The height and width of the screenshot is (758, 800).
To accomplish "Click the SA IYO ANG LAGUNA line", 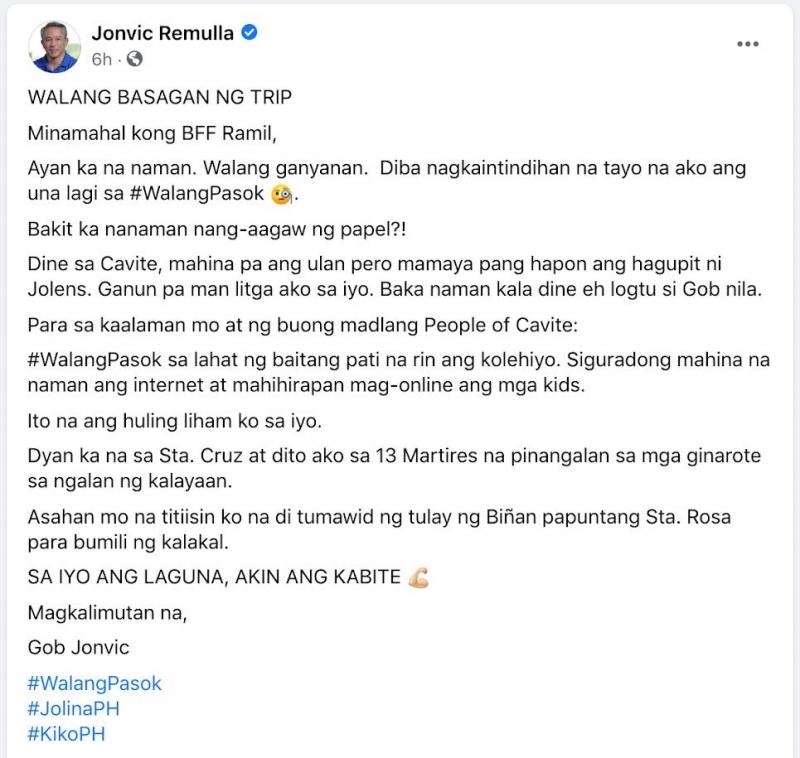I will 214,577.
